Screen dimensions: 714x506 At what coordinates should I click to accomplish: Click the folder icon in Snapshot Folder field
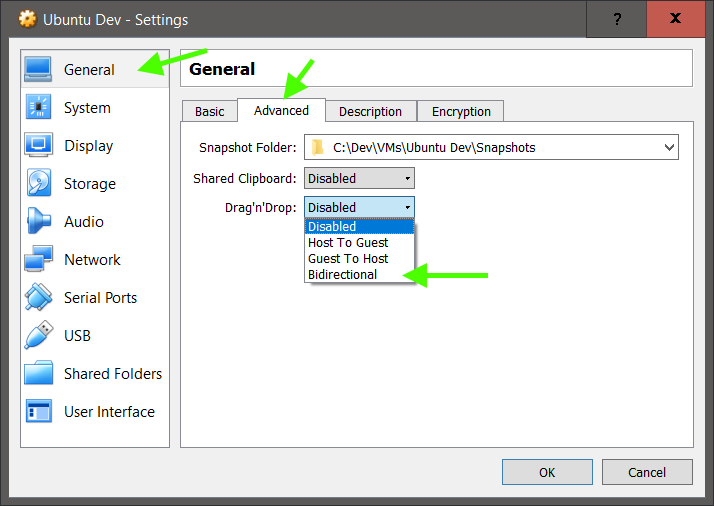(317, 147)
